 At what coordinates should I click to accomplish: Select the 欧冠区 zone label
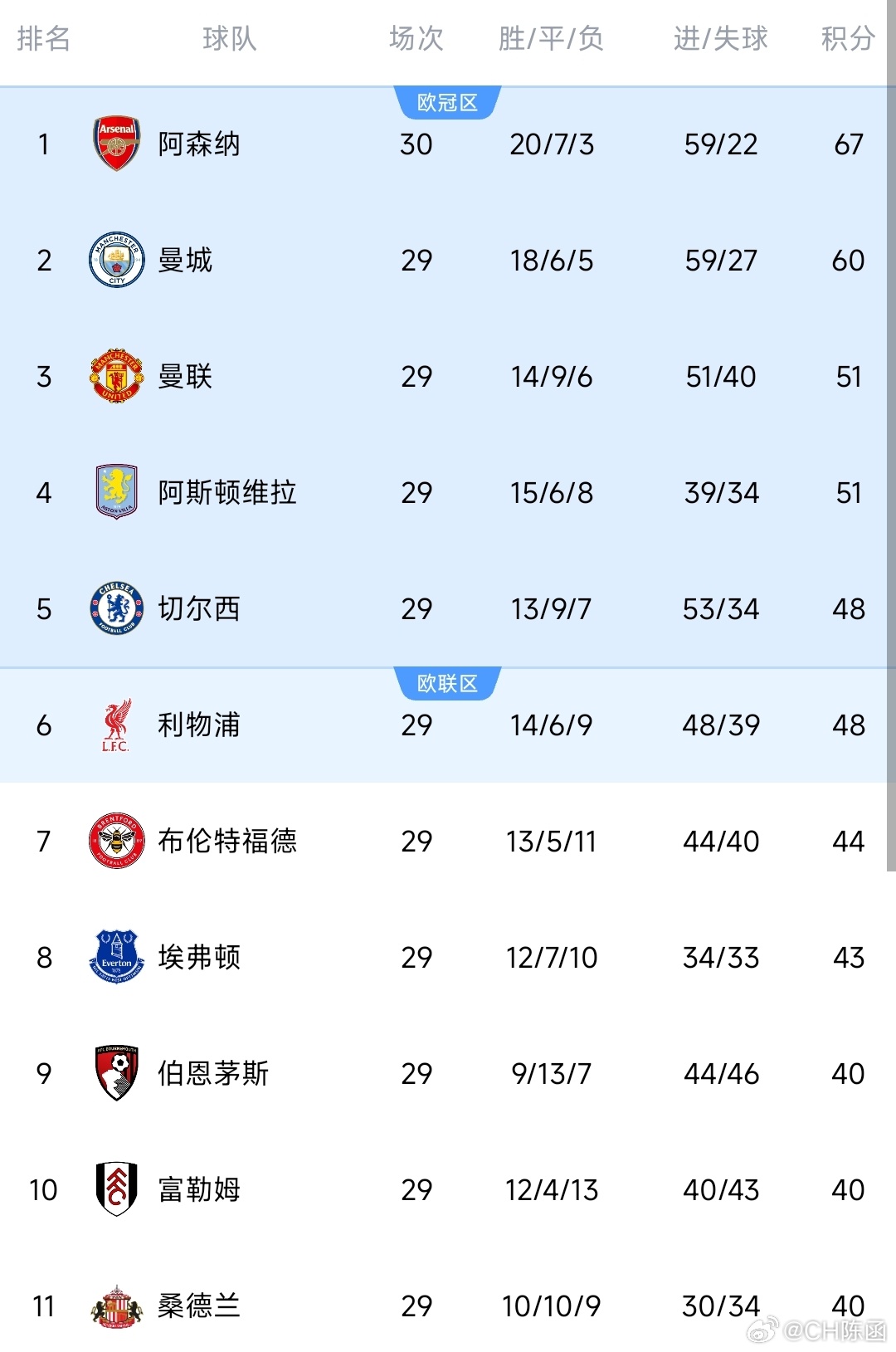(x=447, y=103)
